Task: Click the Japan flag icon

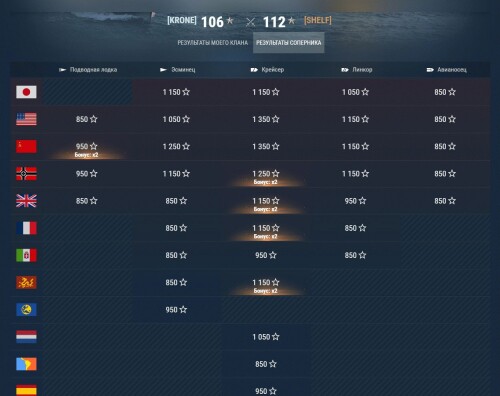Action: [x=26, y=92]
